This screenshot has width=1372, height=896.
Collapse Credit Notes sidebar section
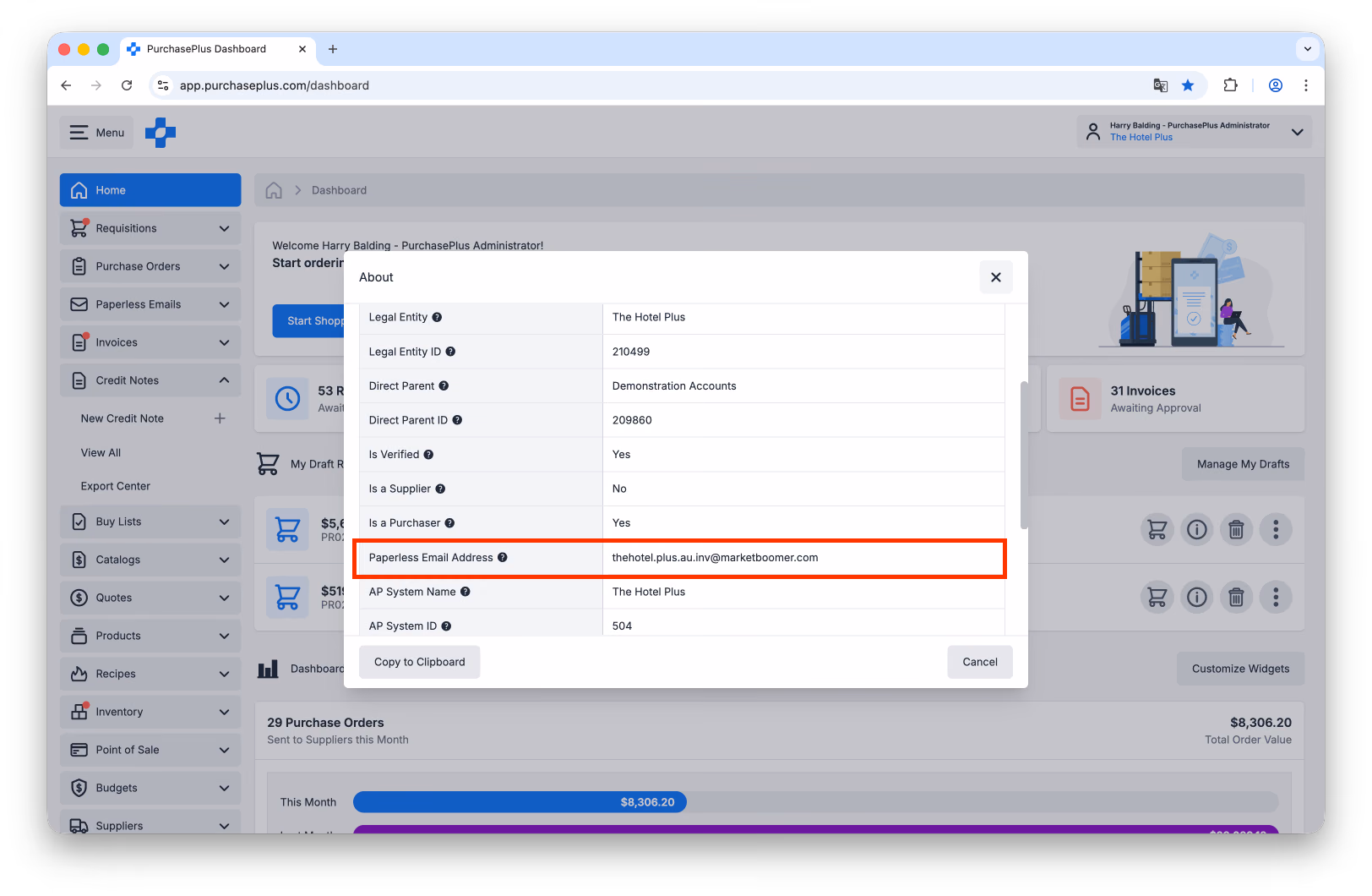(150, 380)
